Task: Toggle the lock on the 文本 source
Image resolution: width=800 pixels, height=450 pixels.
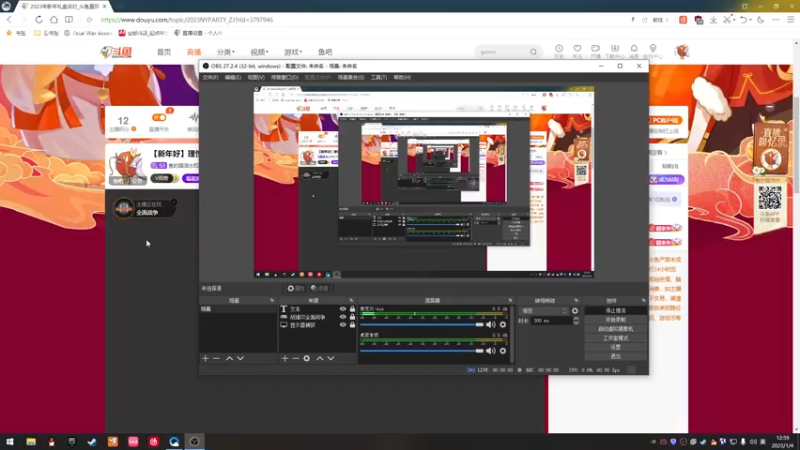Action: [352, 309]
